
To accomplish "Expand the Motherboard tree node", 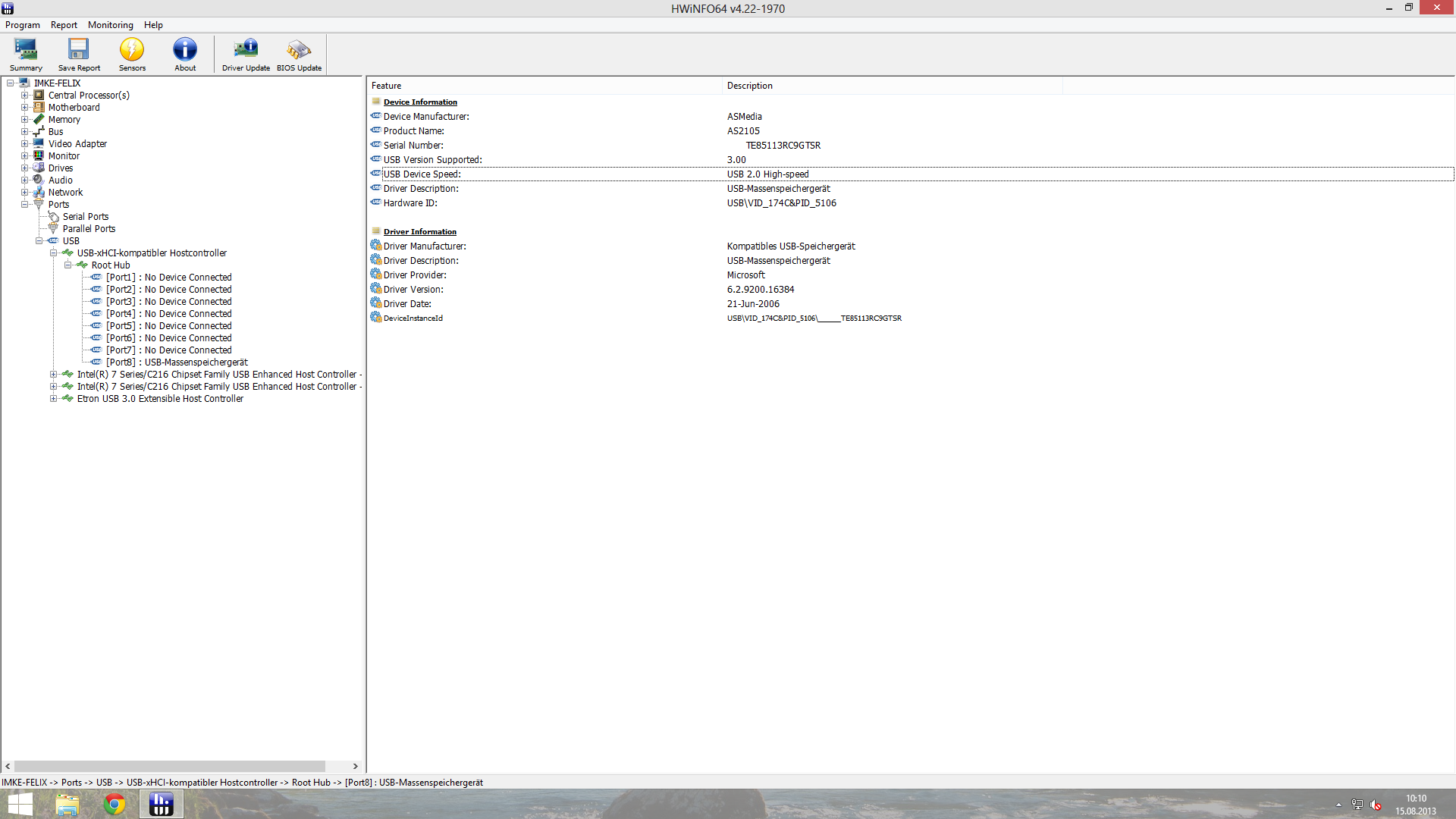I will pos(24,108).
